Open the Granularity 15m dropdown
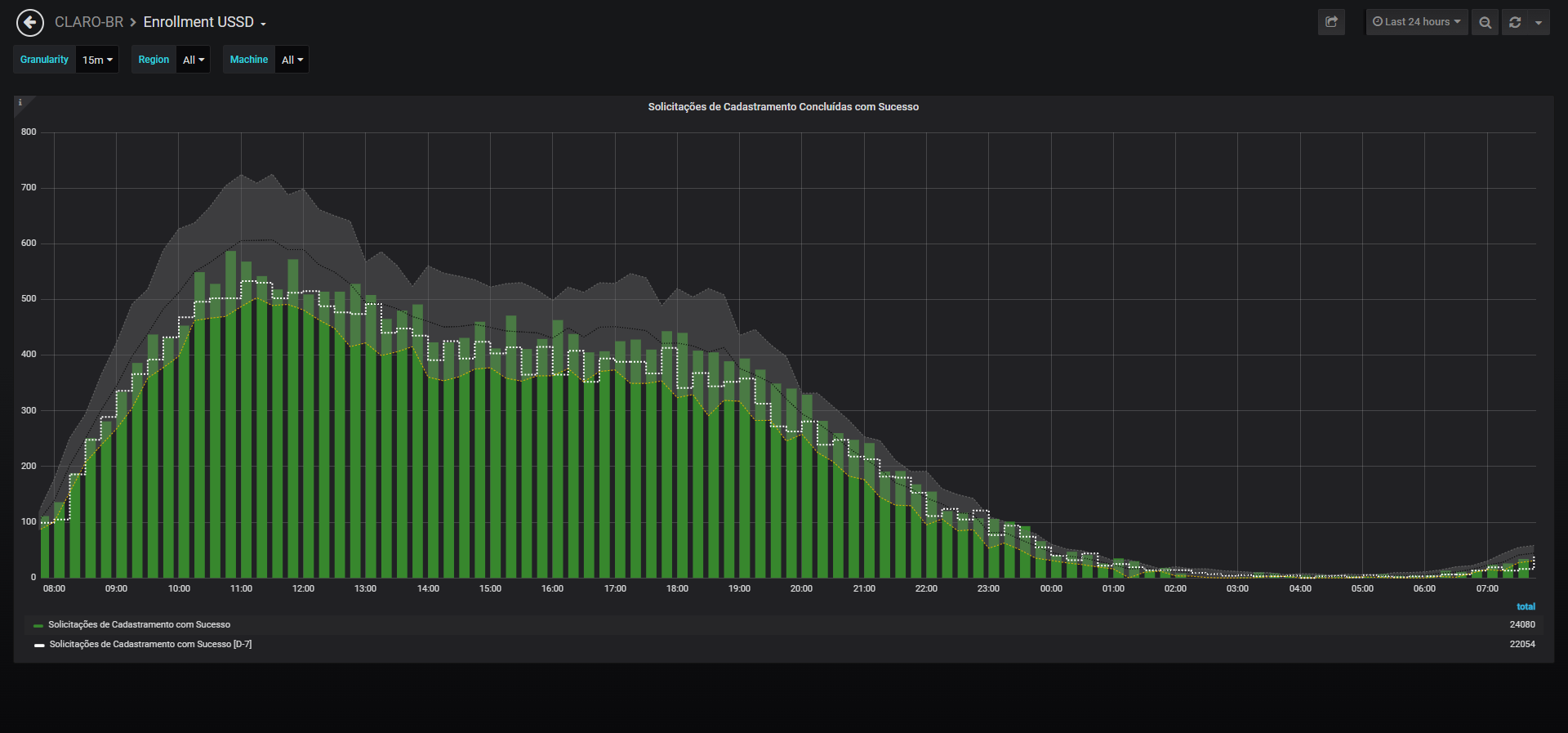 point(97,60)
